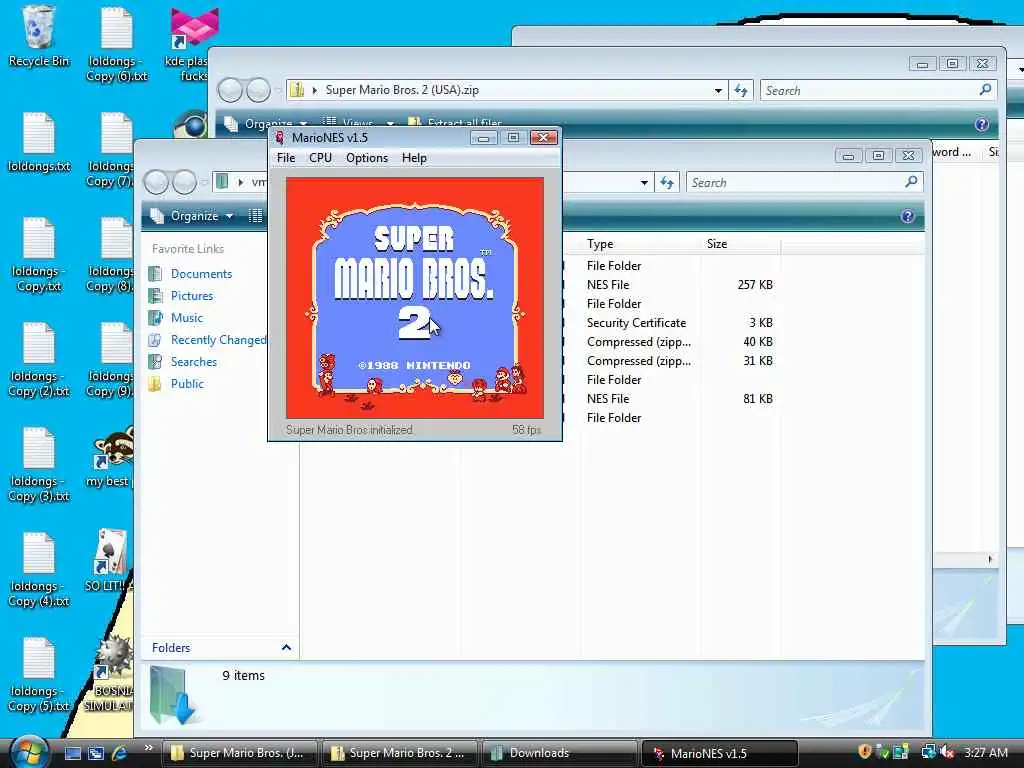Switch to Super Mario Bros. (J... taskbar button
Viewport: 1024px width, 768px height.
tap(239, 753)
